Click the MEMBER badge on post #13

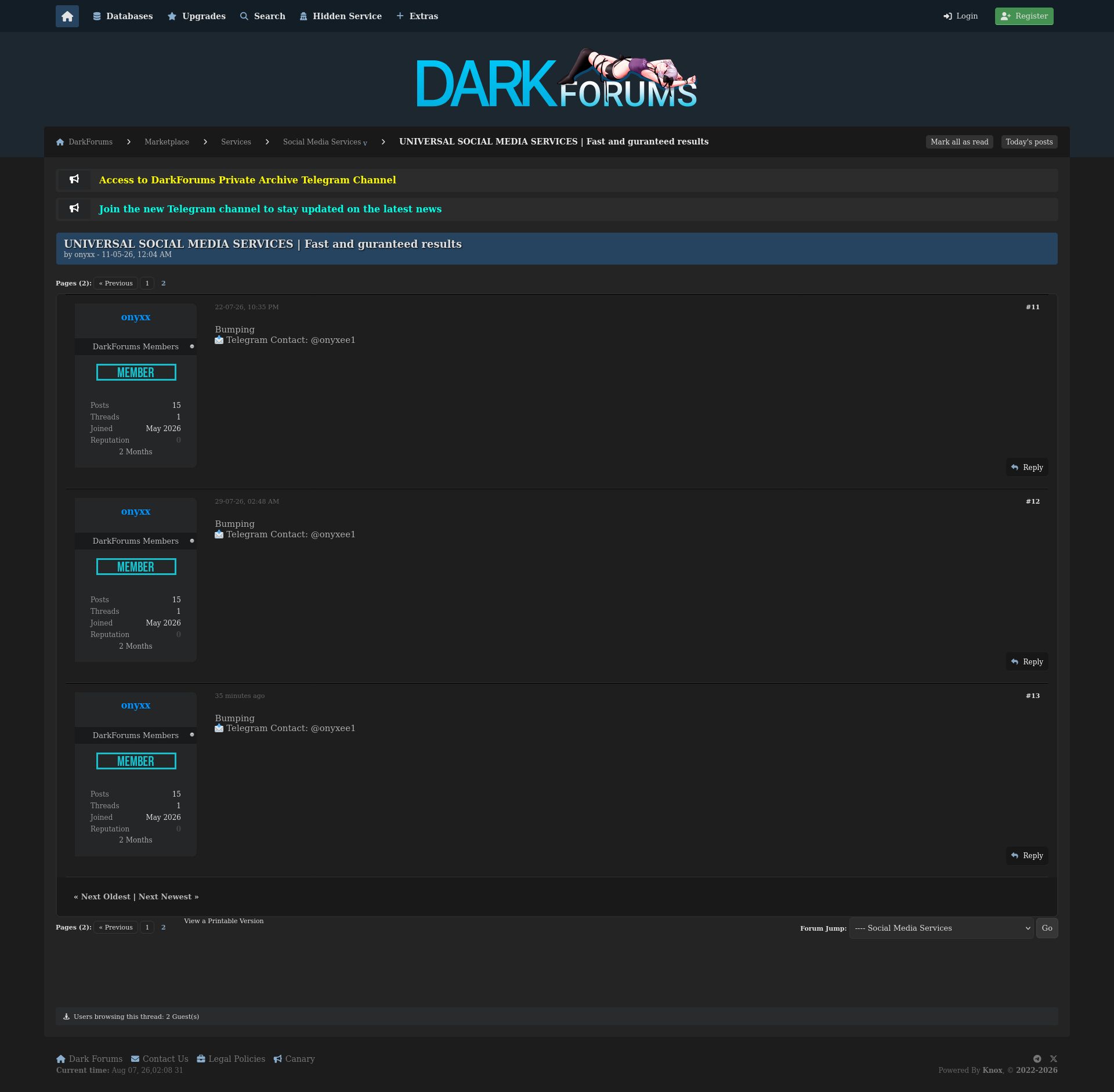tap(136, 761)
